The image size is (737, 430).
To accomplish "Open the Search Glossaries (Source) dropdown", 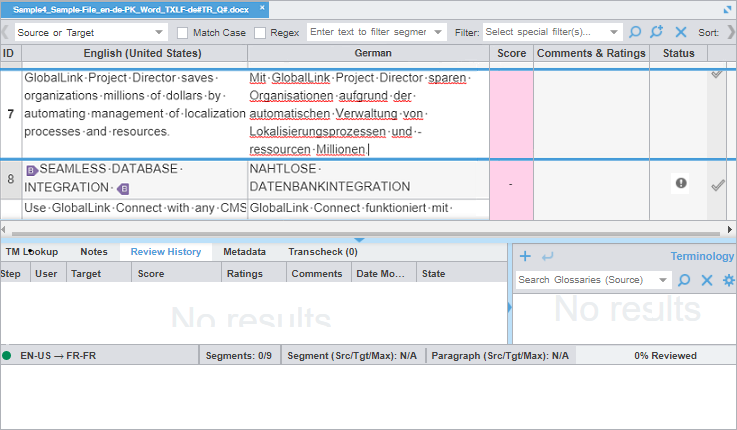I will click(x=593, y=280).
